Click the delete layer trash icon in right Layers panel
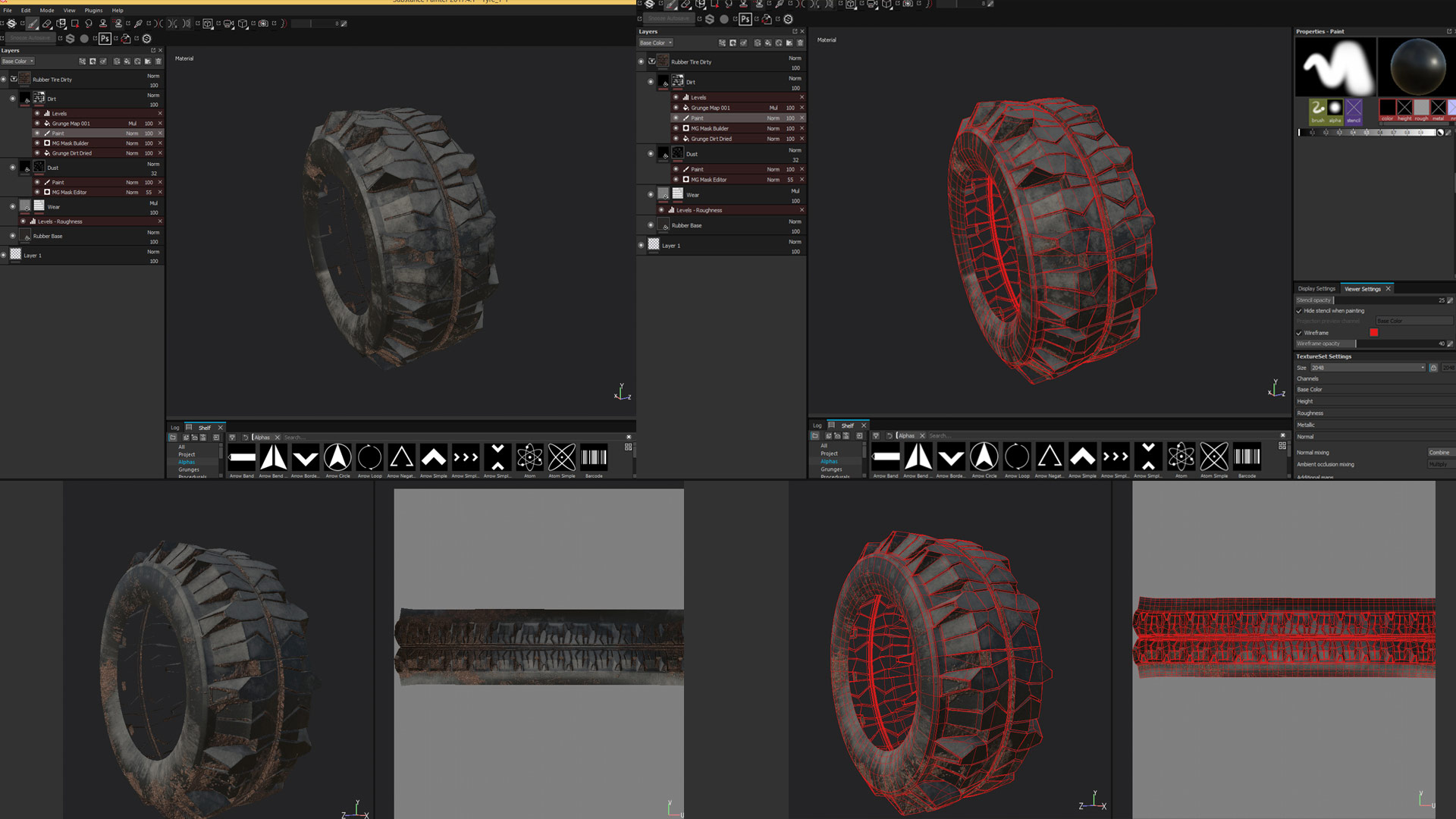The image size is (1456, 819). click(x=799, y=43)
